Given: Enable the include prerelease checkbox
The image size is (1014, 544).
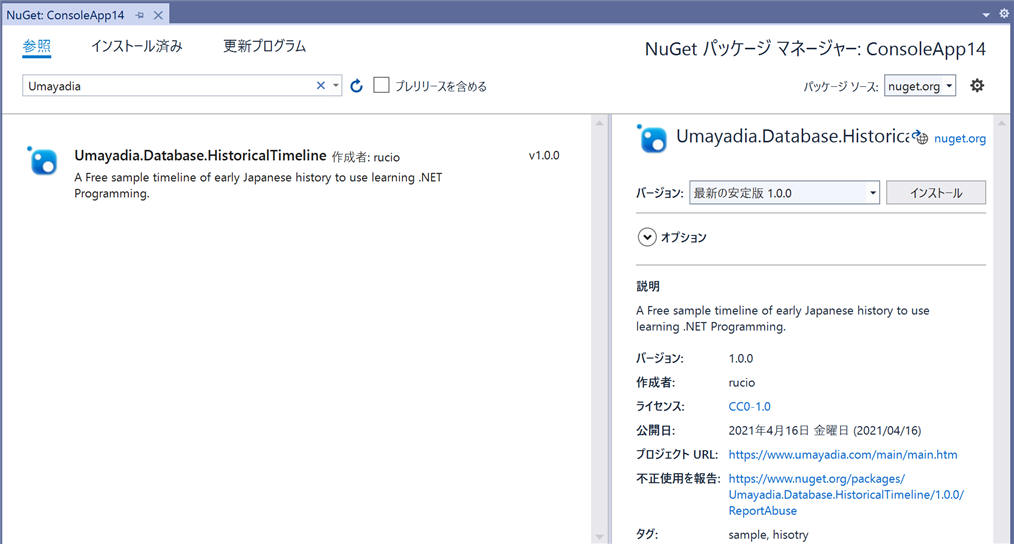Looking at the screenshot, I should tap(382, 85).
